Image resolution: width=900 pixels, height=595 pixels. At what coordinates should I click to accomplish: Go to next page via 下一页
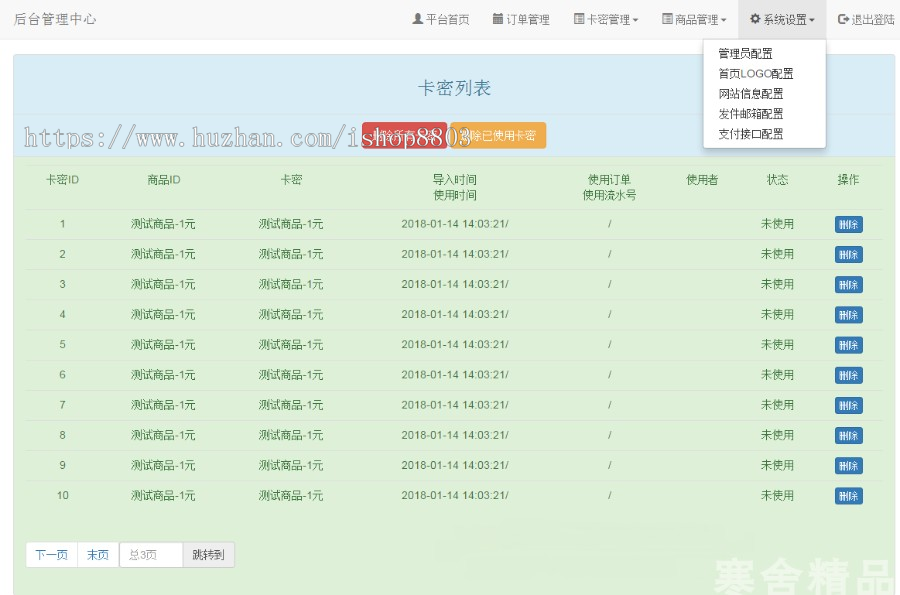click(x=52, y=555)
